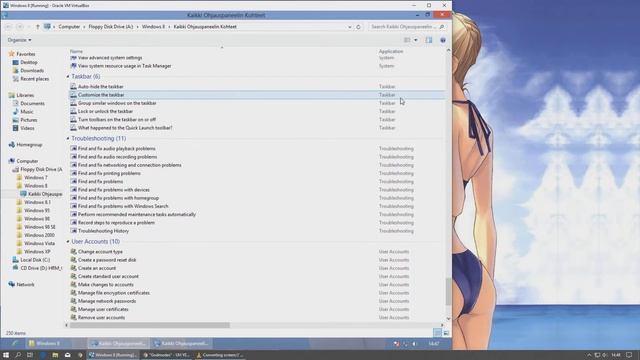Open Perform recommended maintenance tasks automatically
Viewport: 640px width, 360px height.
(137, 214)
